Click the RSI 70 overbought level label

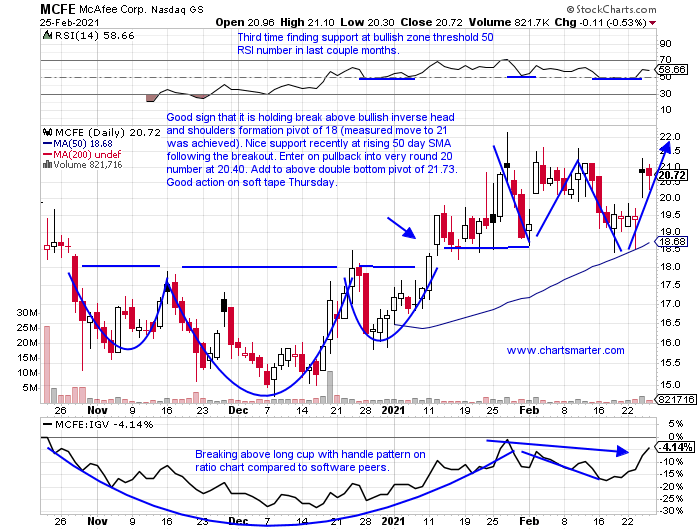(x=666, y=59)
